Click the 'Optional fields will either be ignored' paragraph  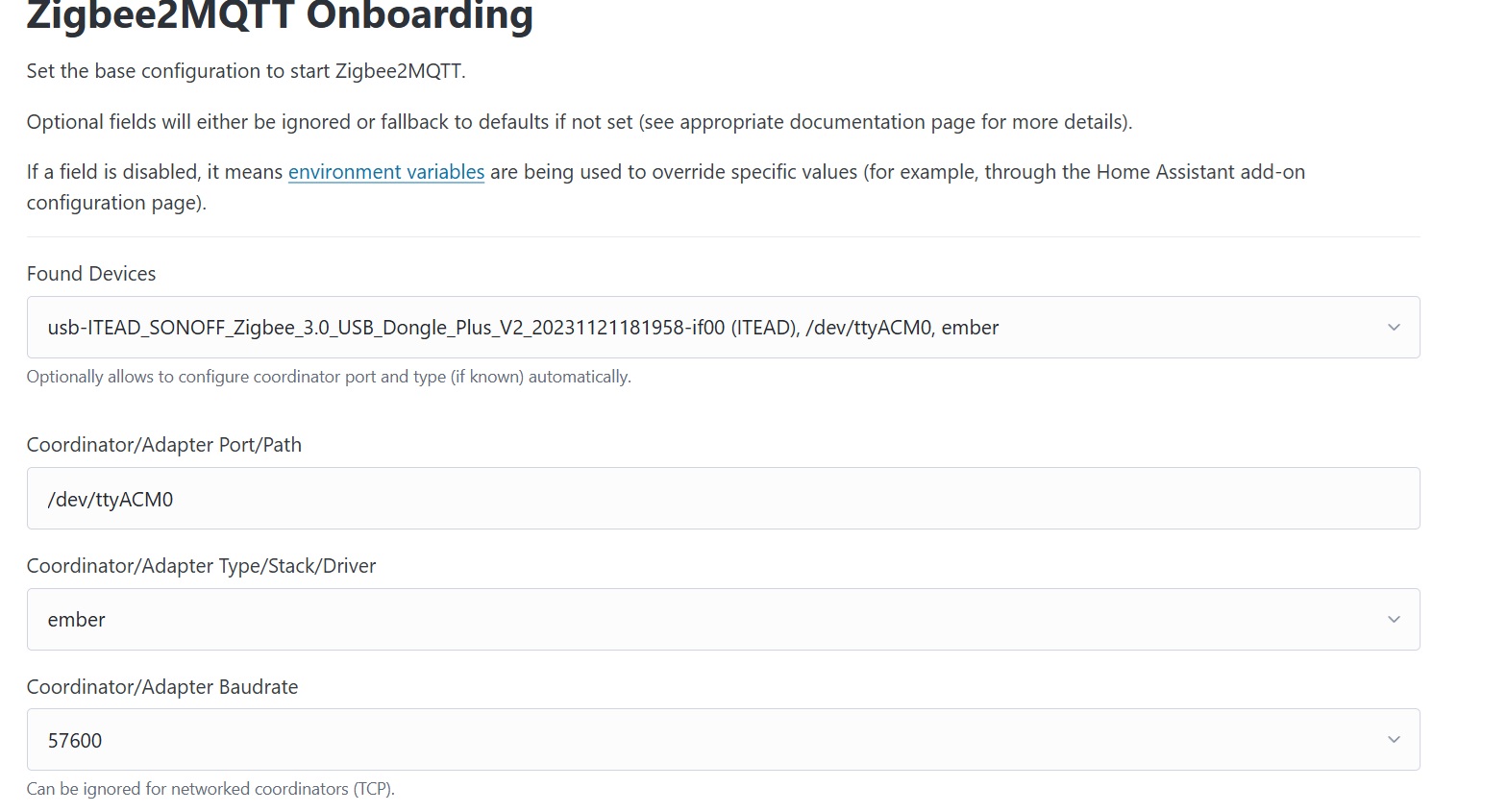580,122
